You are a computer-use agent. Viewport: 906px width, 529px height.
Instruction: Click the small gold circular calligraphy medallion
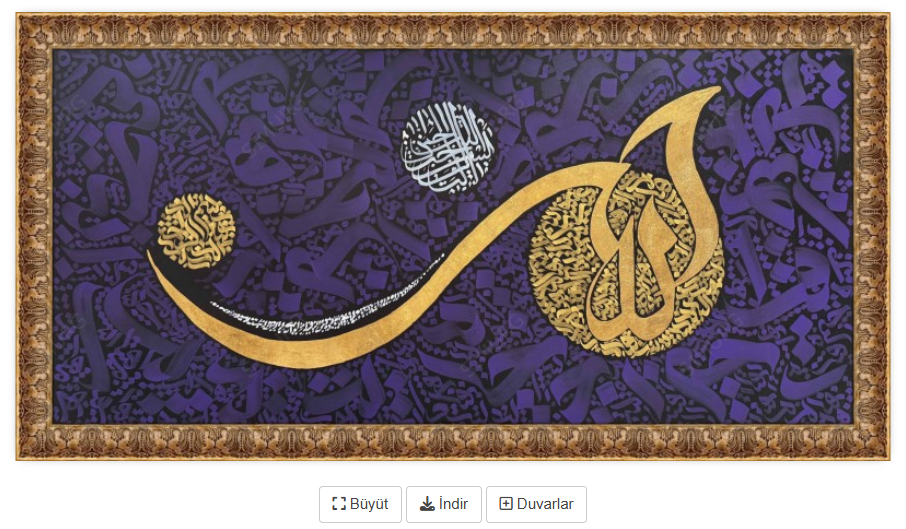(196, 232)
